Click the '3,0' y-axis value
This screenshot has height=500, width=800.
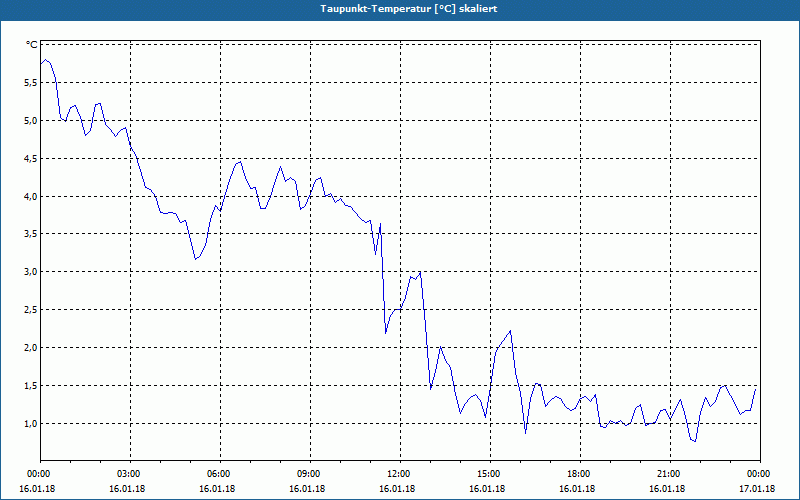31,271
